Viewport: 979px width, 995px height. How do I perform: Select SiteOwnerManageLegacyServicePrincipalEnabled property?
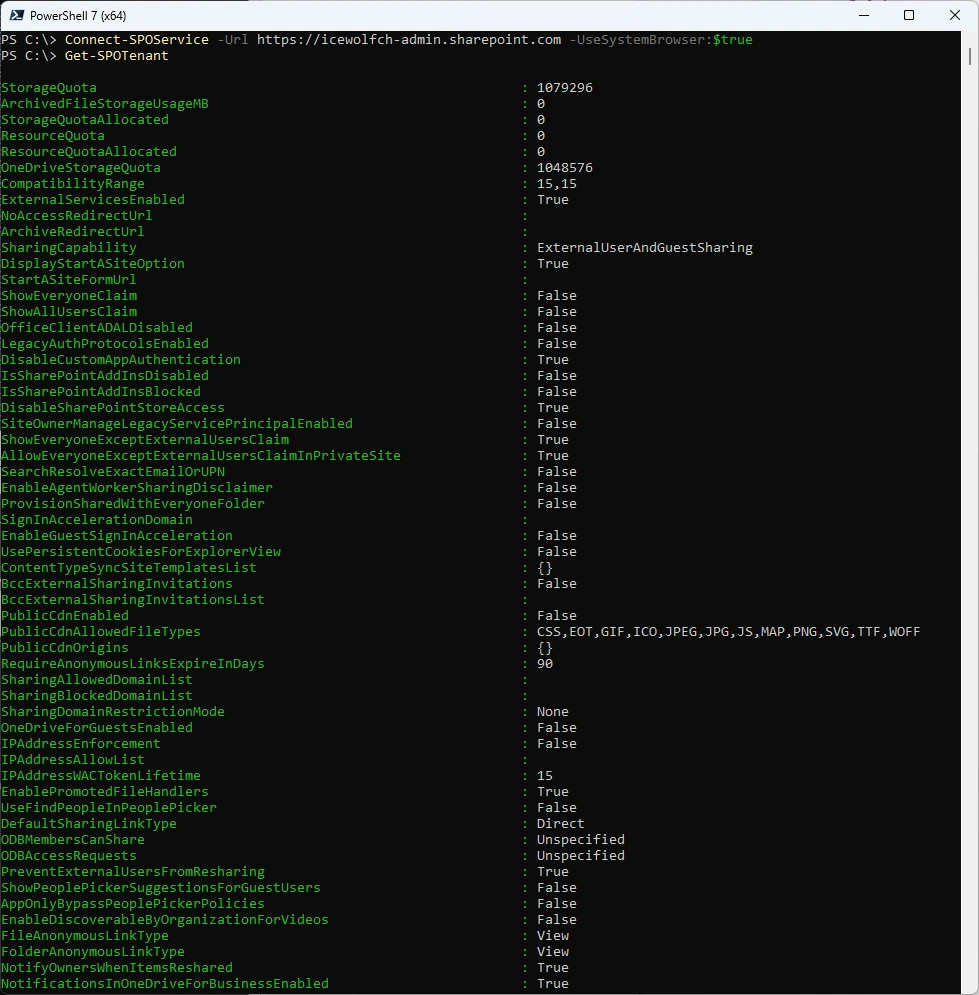[177, 423]
